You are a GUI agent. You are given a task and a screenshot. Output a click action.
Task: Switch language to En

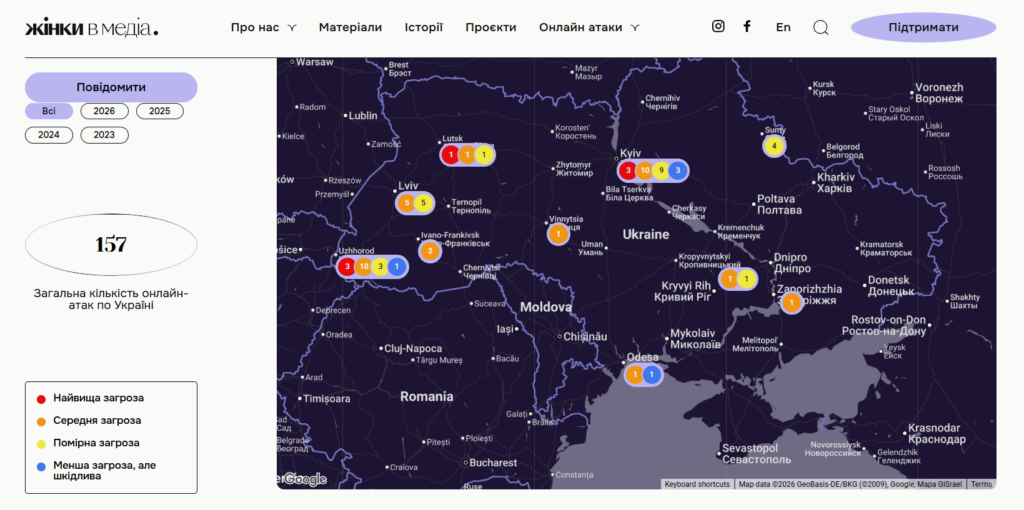coord(783,27)
